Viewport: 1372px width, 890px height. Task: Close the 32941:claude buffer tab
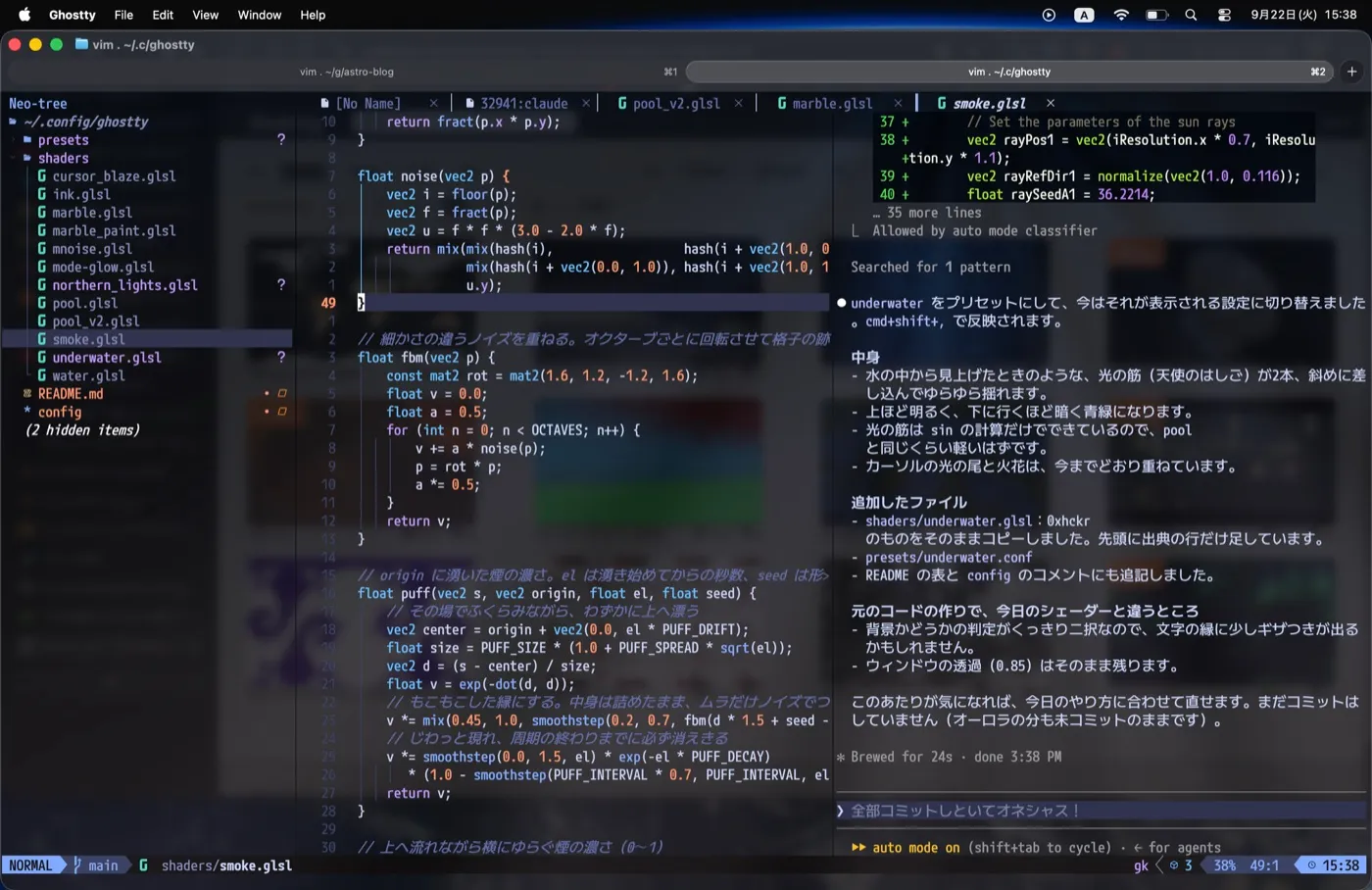(x=586, y=103)
